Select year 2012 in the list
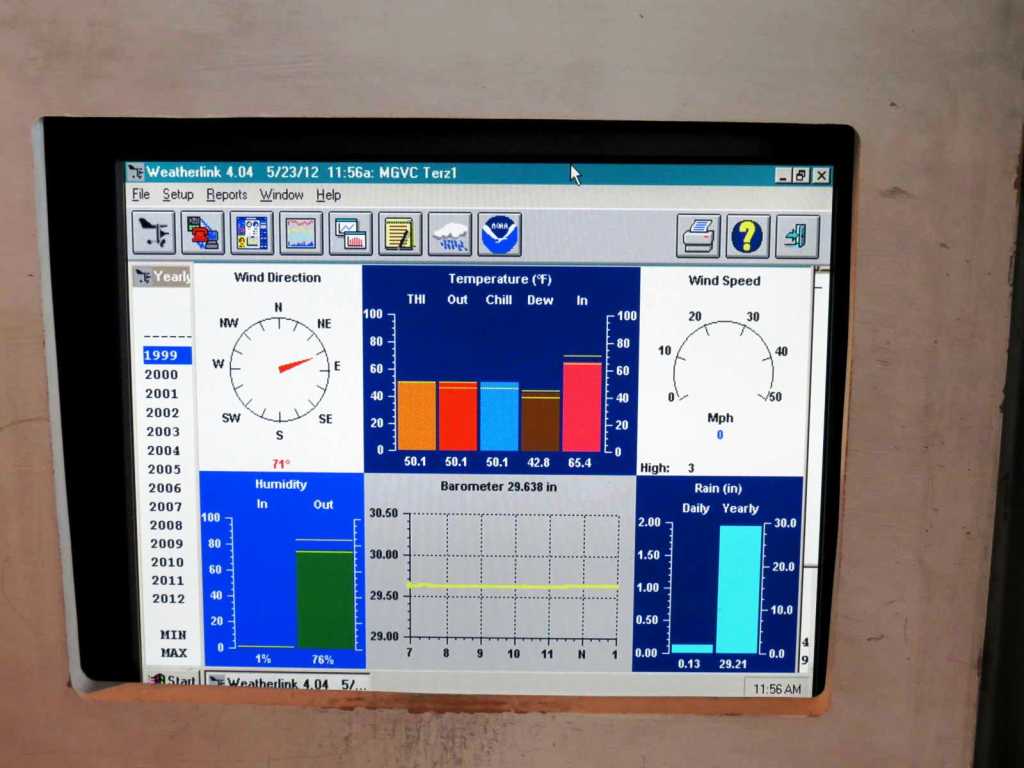This screenshot has height=768, width=1024. click(168, 598)
